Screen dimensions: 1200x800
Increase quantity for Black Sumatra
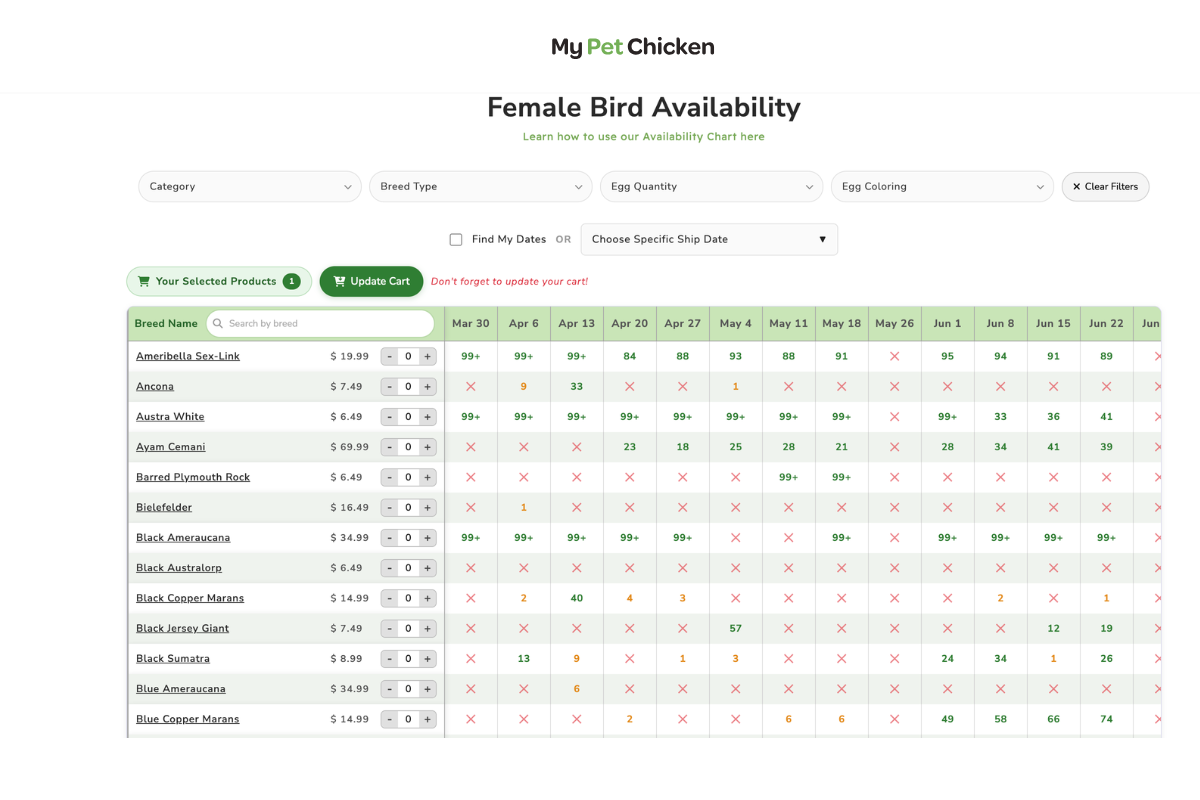(427, 659)
